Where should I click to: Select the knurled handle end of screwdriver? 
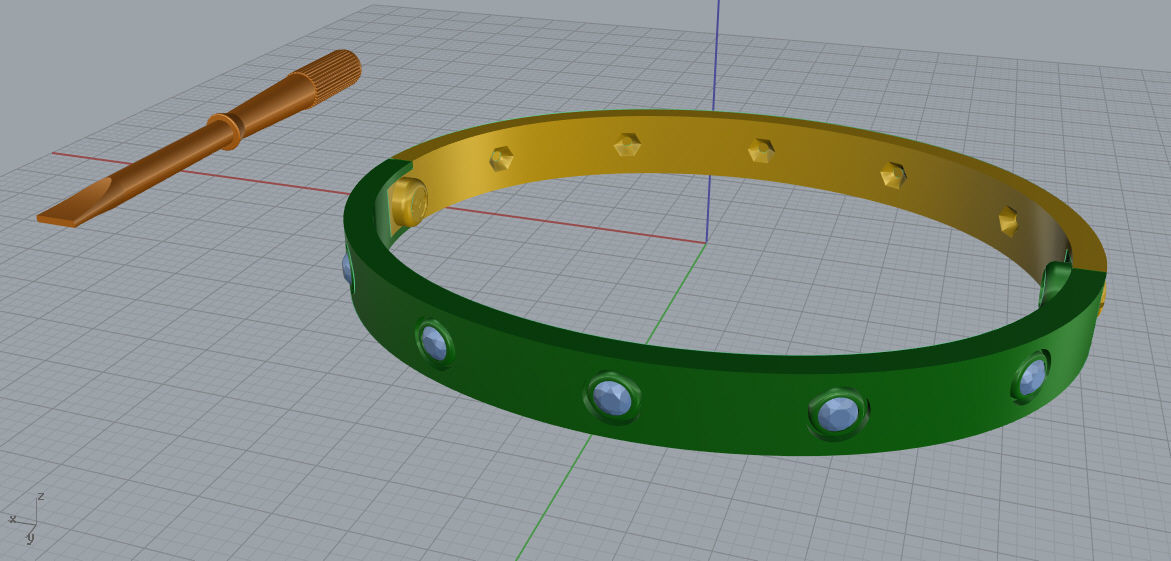[329, 76]
